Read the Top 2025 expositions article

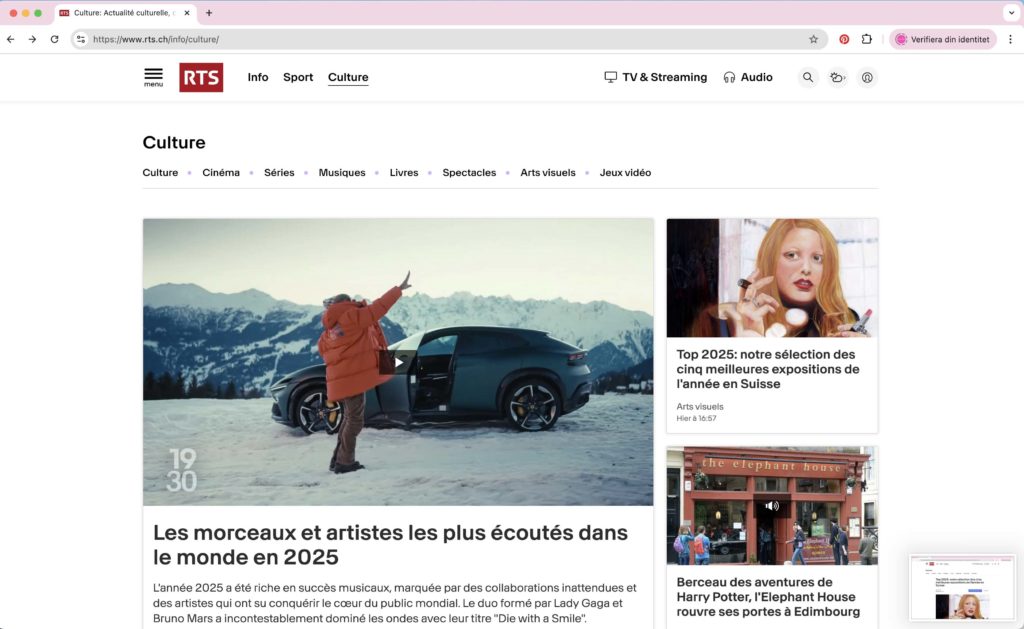(x=767, y=369)
